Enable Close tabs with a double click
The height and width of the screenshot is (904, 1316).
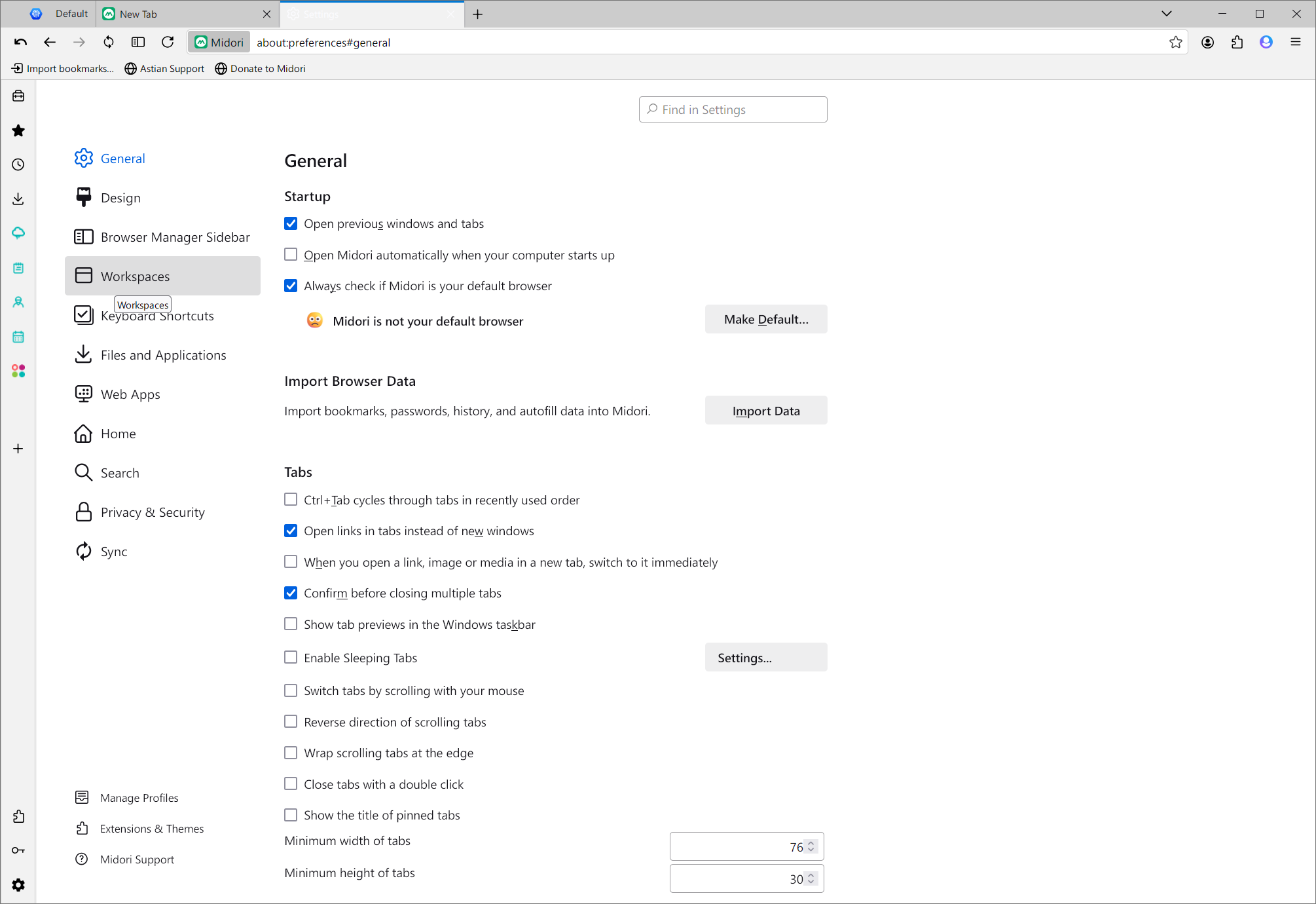[291, 783]
